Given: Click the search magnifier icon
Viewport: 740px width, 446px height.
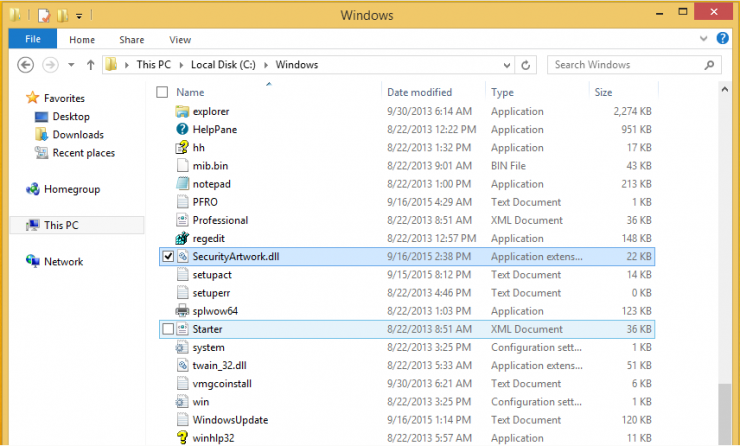Looking at the screenshot, I should tap(709, 65).
